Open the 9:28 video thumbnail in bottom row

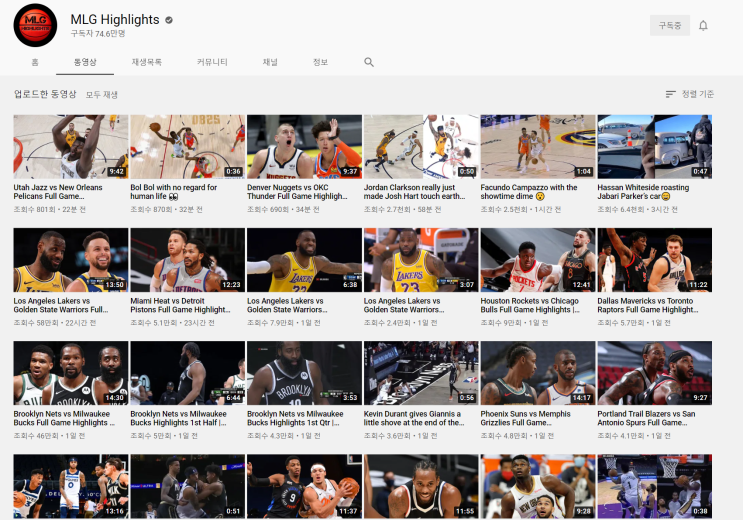click(538, 486)
